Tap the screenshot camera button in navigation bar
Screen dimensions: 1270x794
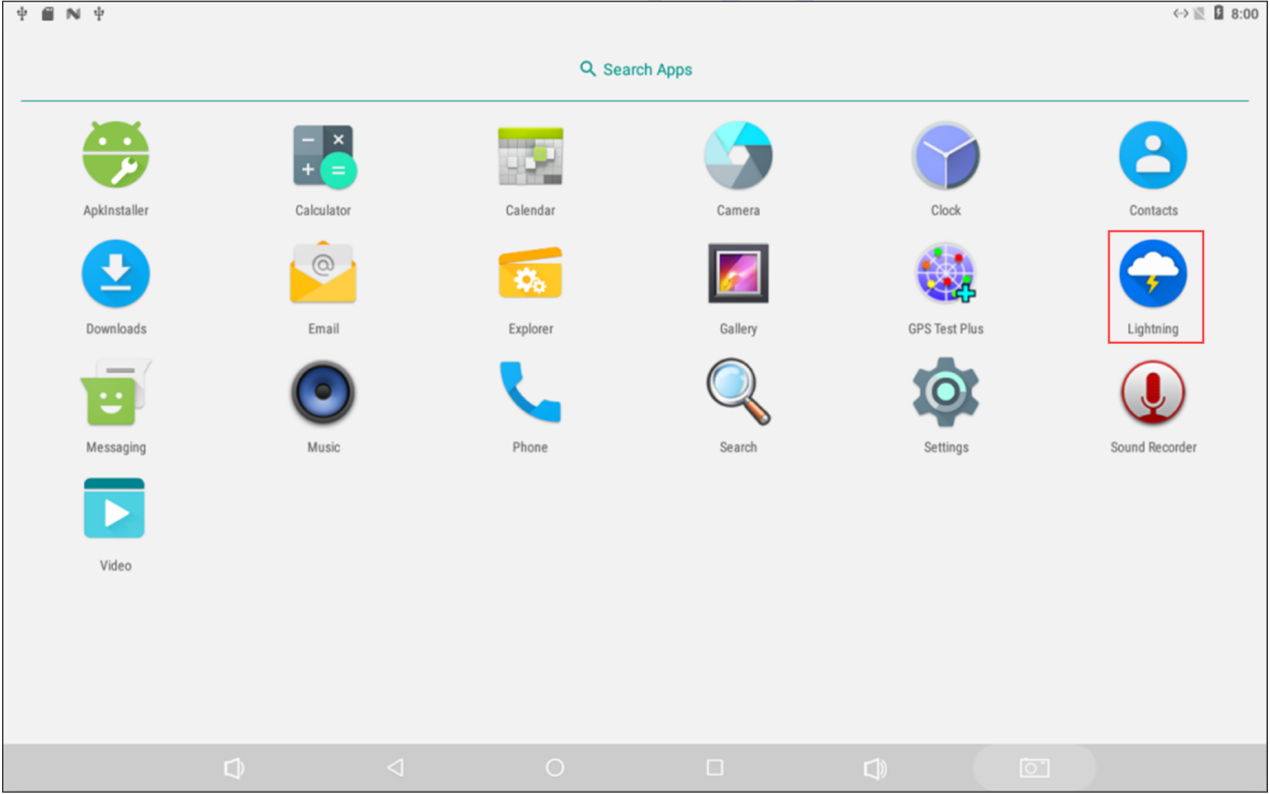pos(1034,768)
